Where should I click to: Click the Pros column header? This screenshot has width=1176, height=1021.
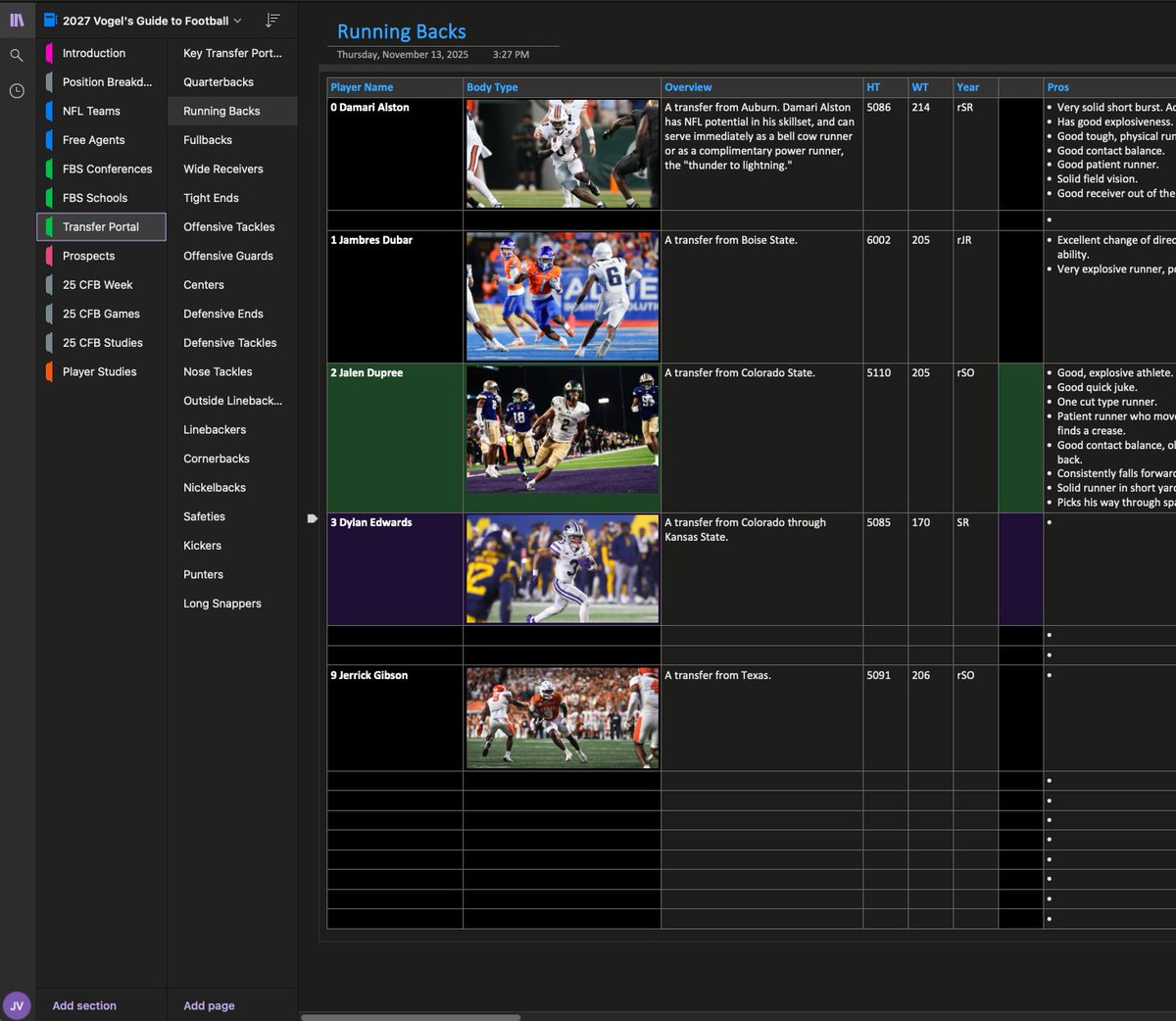coord(1110,87)
